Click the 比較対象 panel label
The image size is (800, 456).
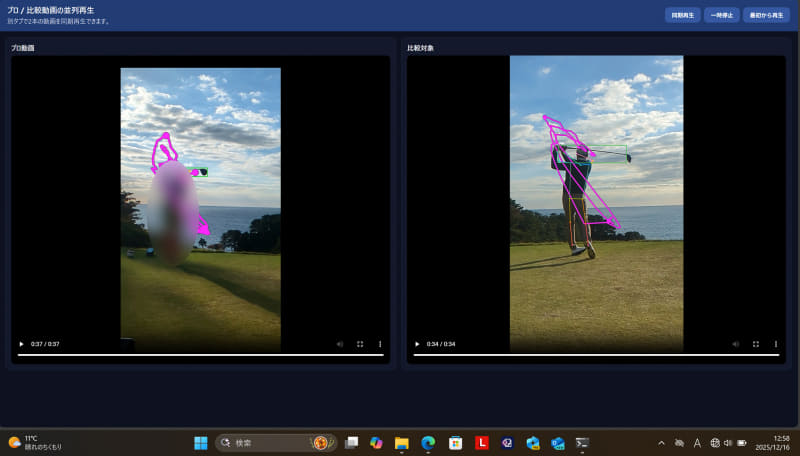(420, 48)
